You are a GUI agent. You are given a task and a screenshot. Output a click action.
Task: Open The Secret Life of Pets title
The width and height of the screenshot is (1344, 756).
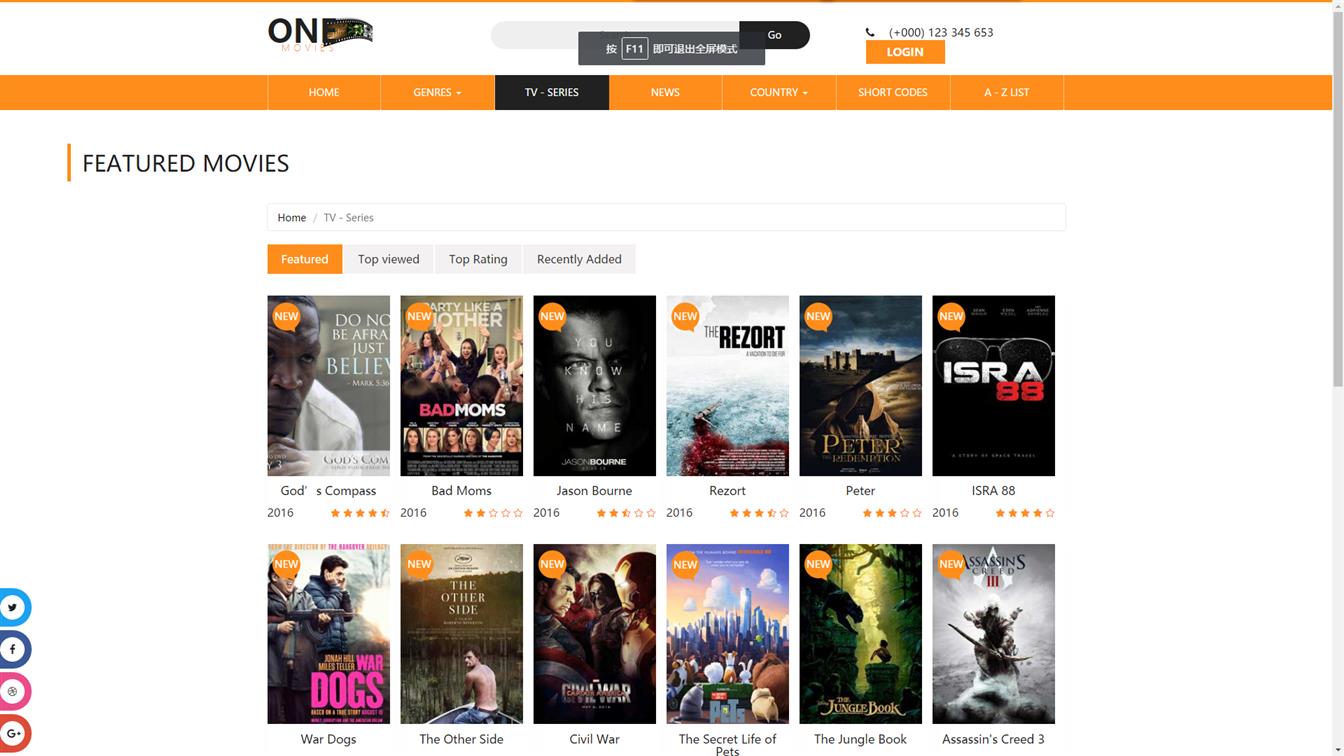pos(727,744)
